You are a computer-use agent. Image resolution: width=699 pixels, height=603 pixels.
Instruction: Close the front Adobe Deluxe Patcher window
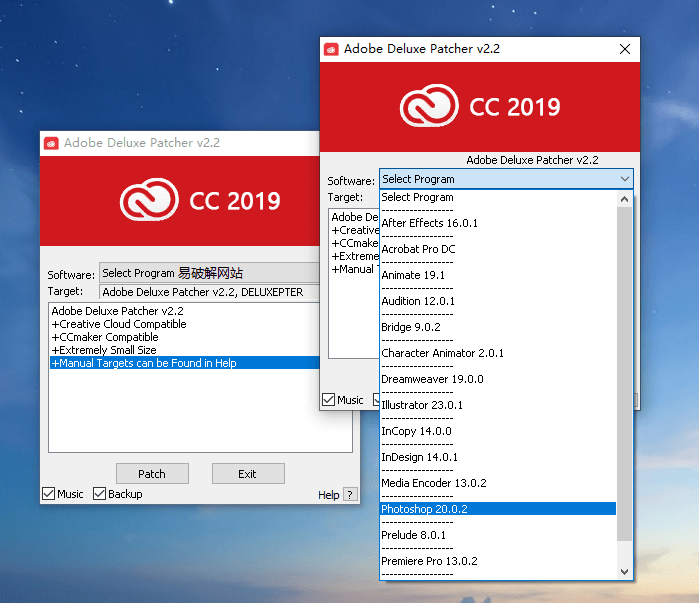coord(625,49)
